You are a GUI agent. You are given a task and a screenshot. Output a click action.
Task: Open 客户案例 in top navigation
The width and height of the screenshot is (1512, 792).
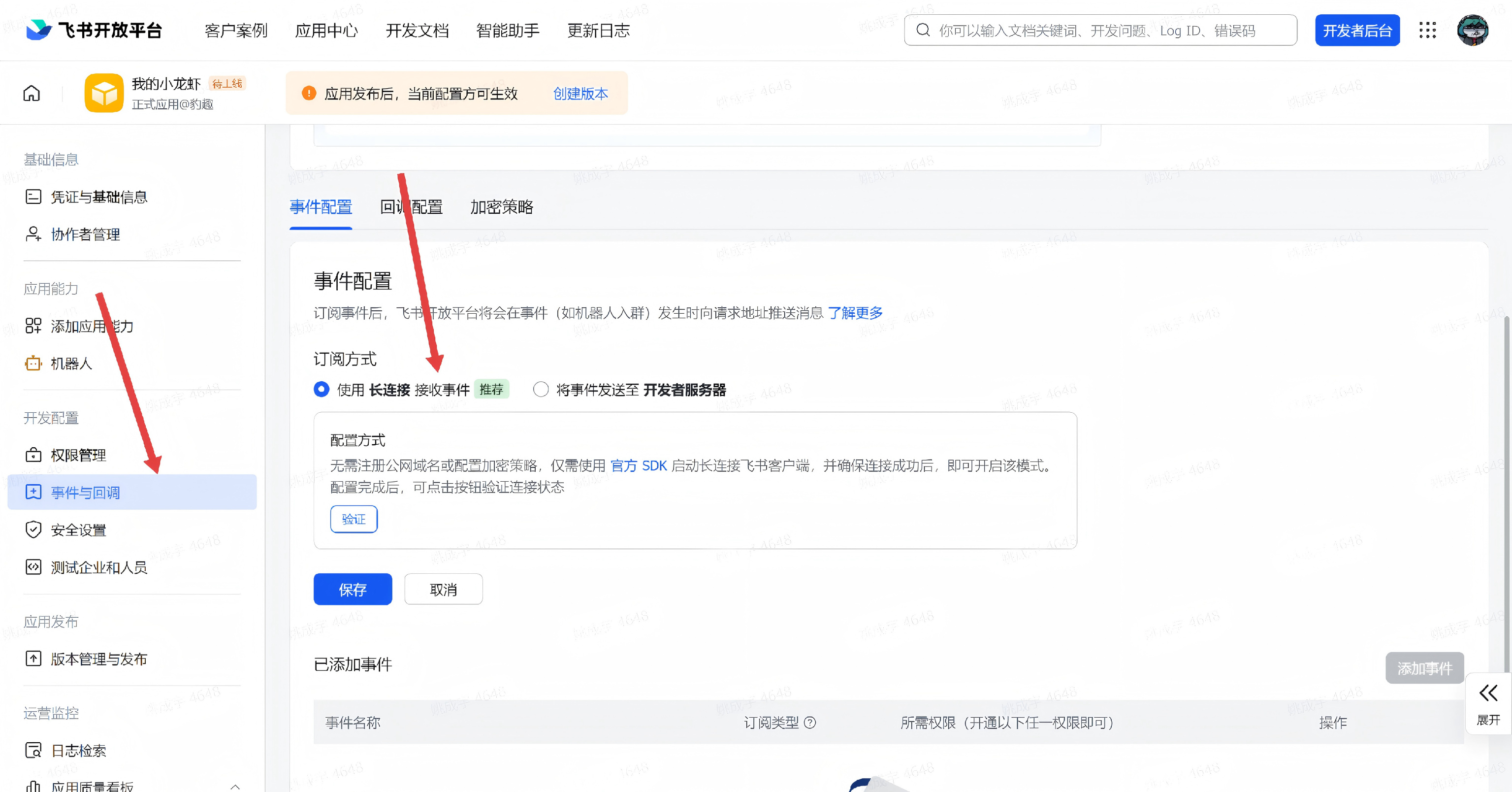click(x=236, y=31)
